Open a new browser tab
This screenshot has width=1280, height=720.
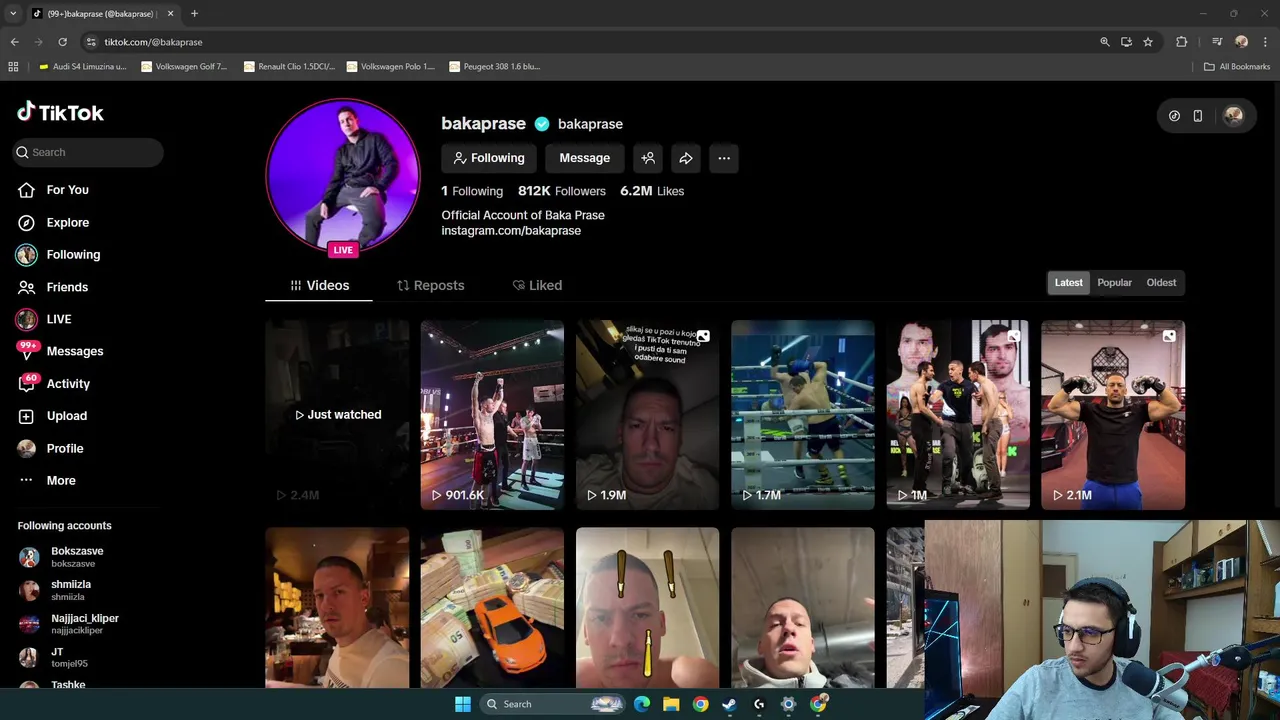click(194, 14)
